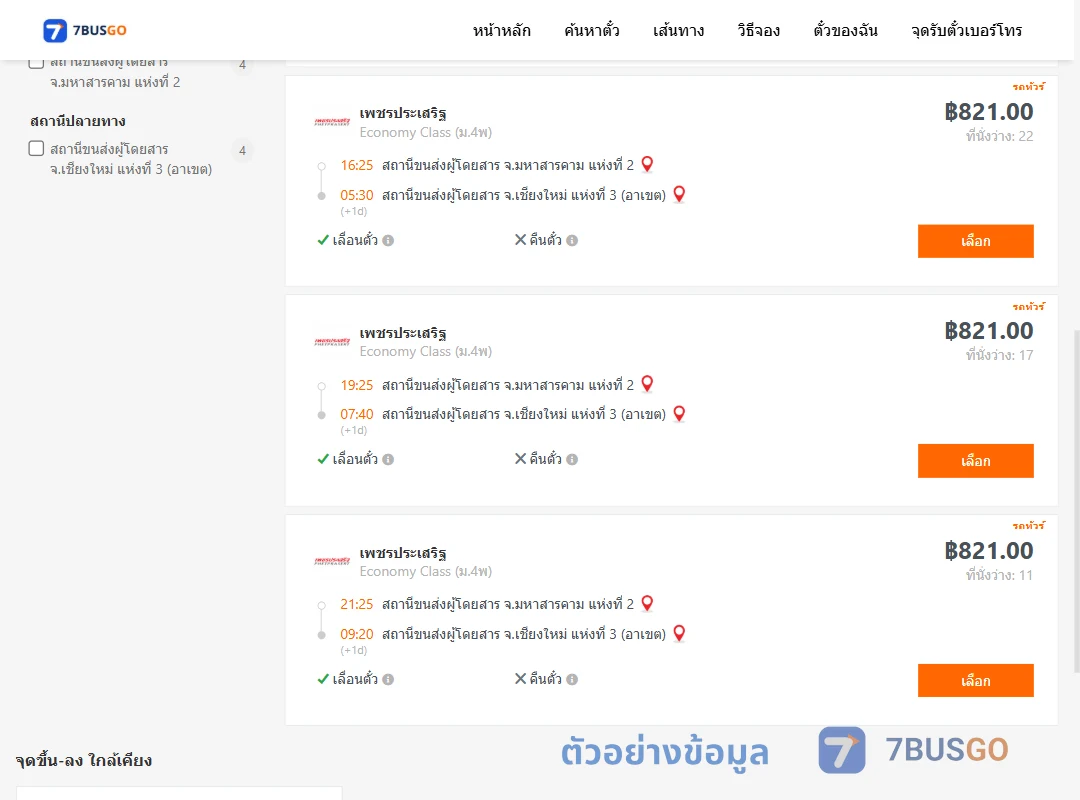
Task: Show map pin for 16:25 Maha Sarakham station
Action: tap(647, 164)
